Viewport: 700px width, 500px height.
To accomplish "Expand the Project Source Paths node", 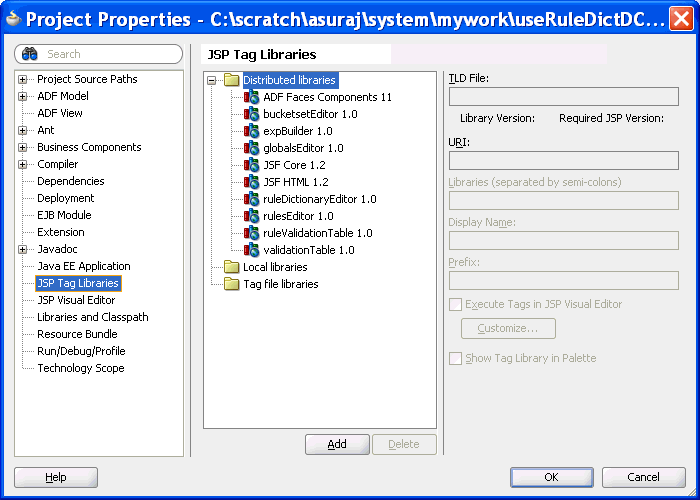I will (x=22, y=79).
